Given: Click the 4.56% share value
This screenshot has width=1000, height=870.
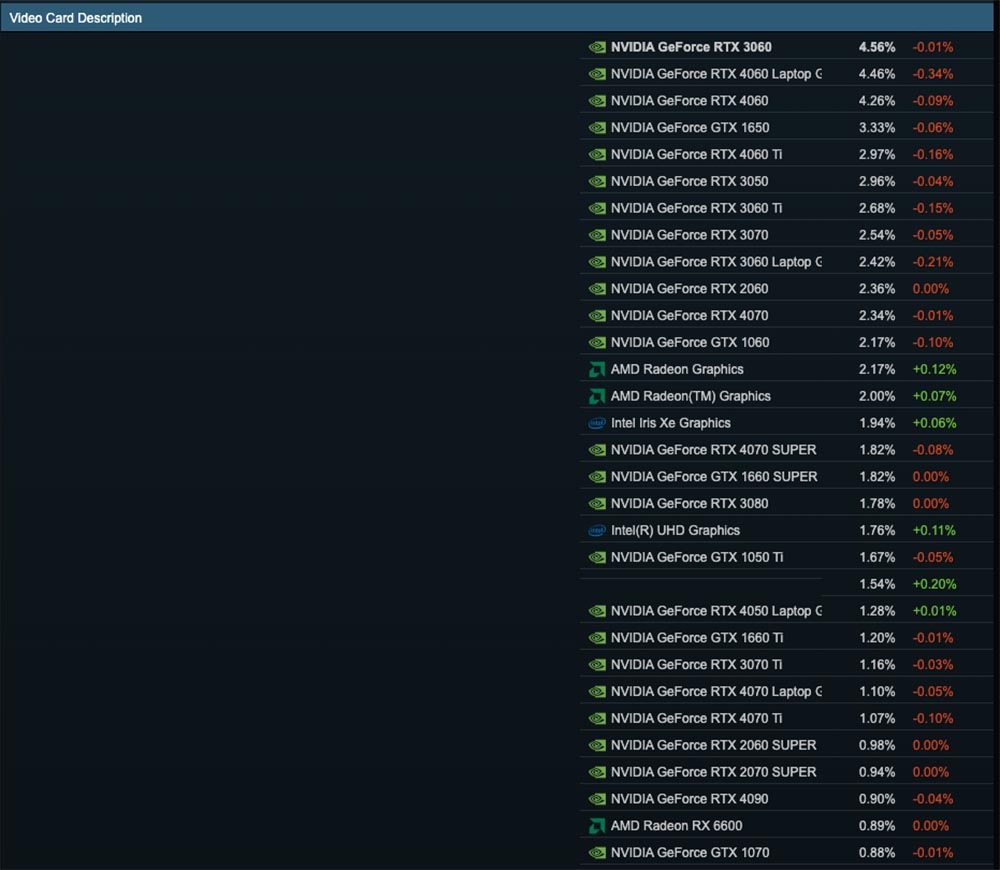Looking at the screenshot, I should 877,47.
